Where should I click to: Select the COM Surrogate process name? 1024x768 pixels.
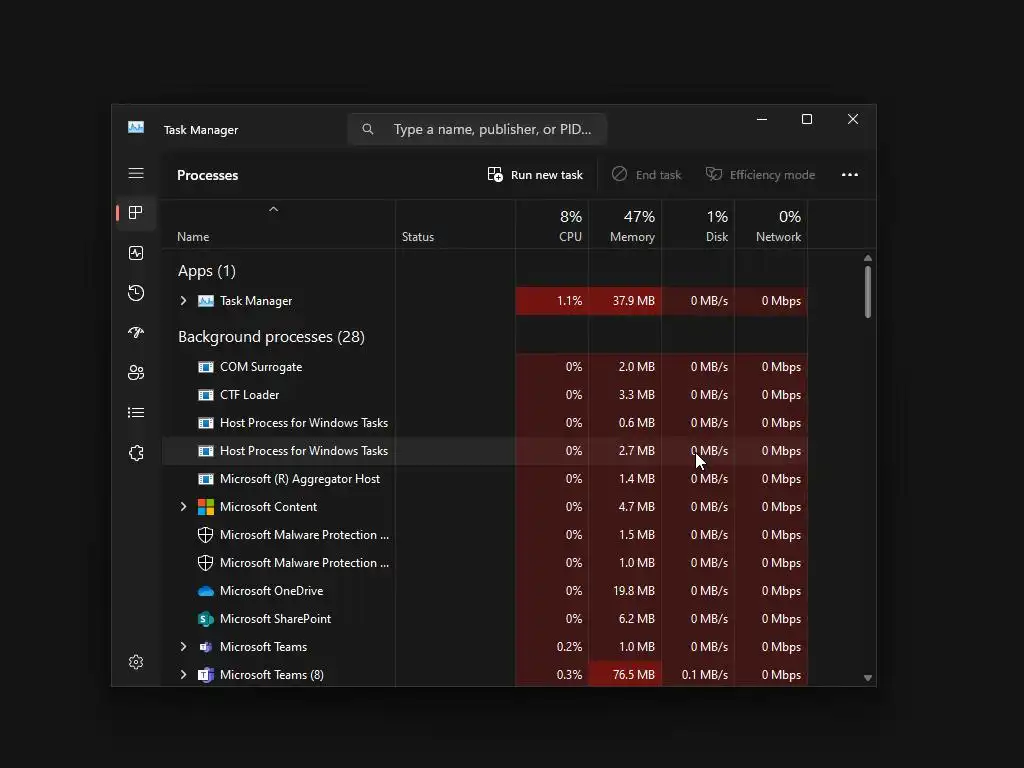[261, 367]
